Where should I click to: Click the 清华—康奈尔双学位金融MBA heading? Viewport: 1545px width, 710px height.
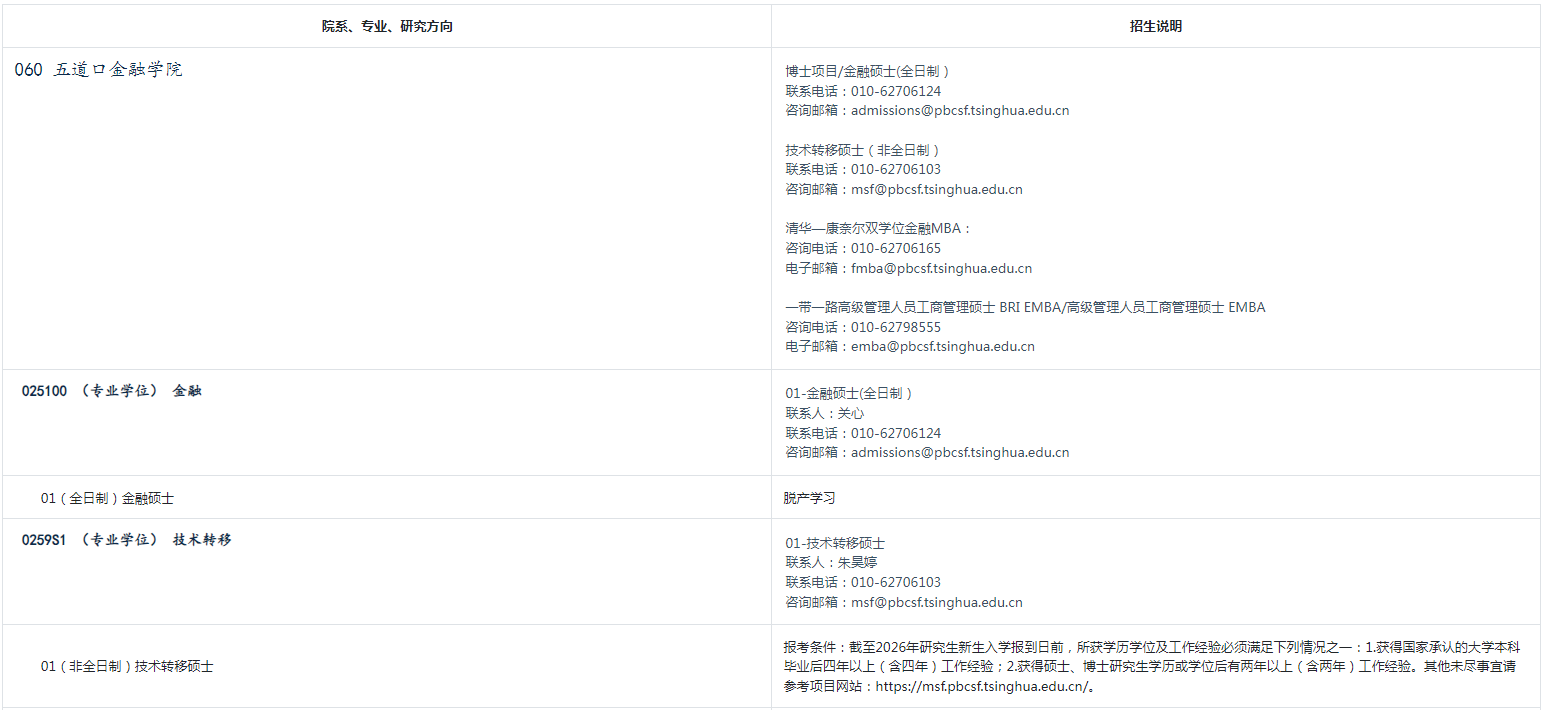coord(878,229)
